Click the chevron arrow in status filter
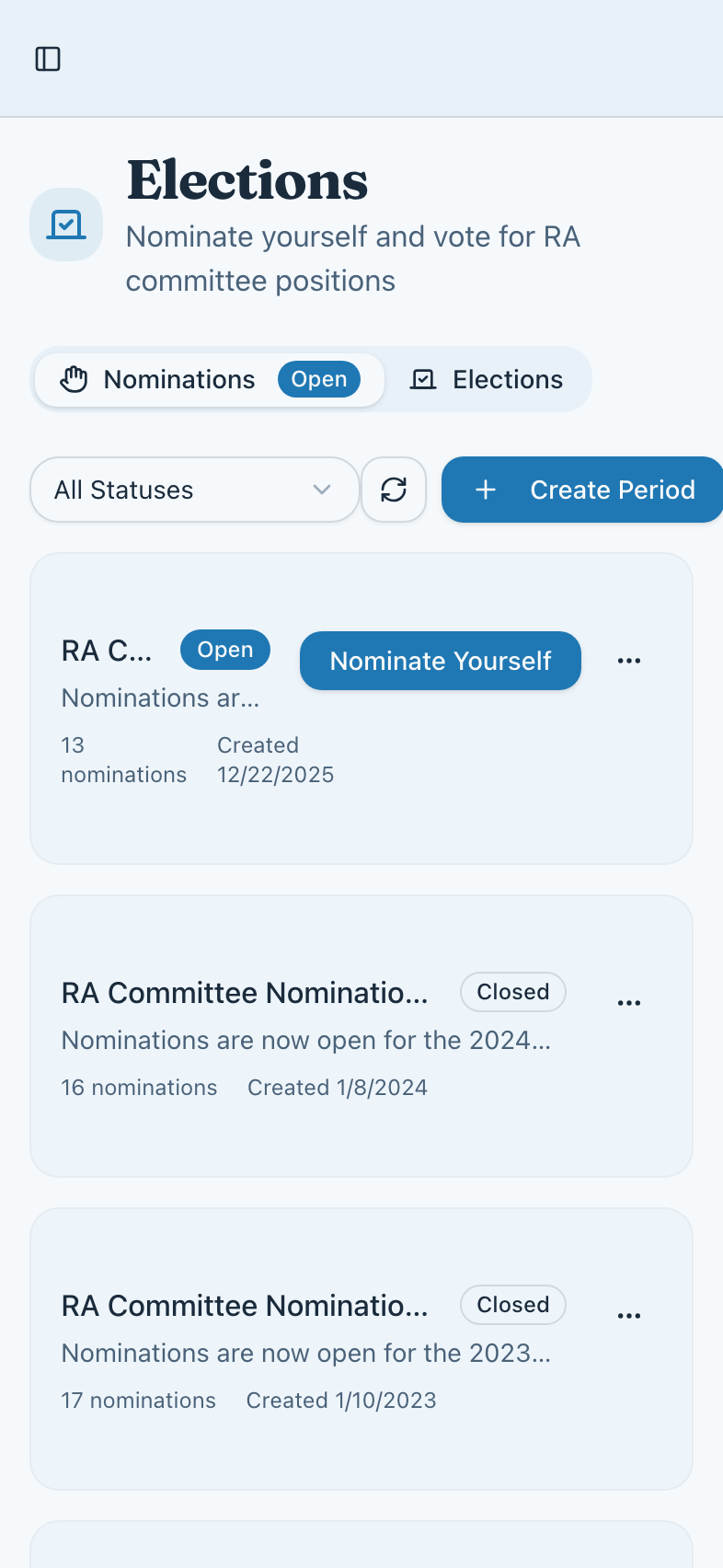The image size is (723, 1568). coord(322,490)
